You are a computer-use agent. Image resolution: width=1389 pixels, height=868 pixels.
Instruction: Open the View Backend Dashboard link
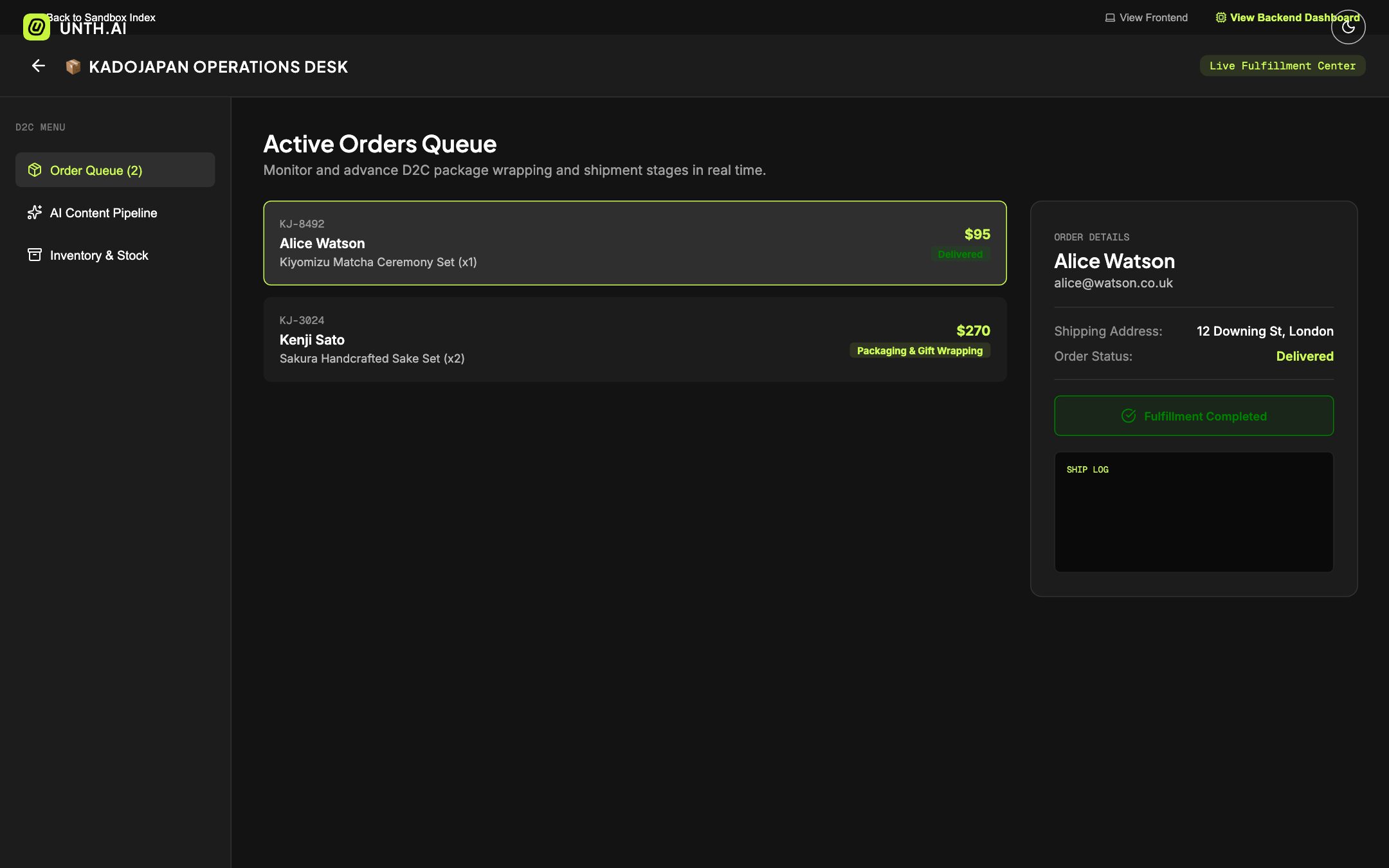pyautogui.click(x=1287, y=17)
